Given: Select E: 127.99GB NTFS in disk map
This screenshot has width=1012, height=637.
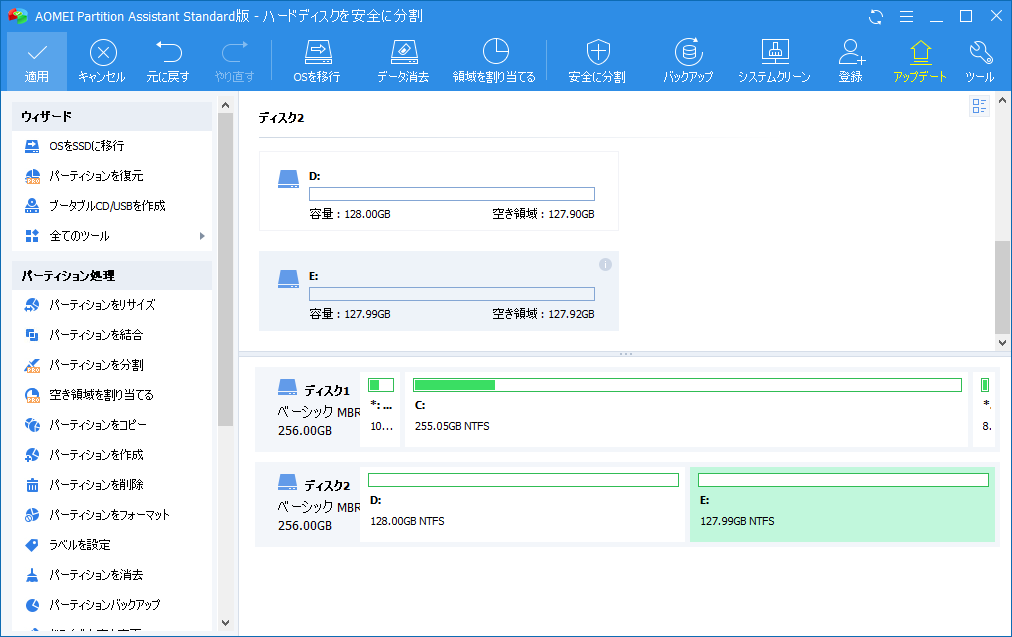Looking at the screenshot, I should 842,504.
